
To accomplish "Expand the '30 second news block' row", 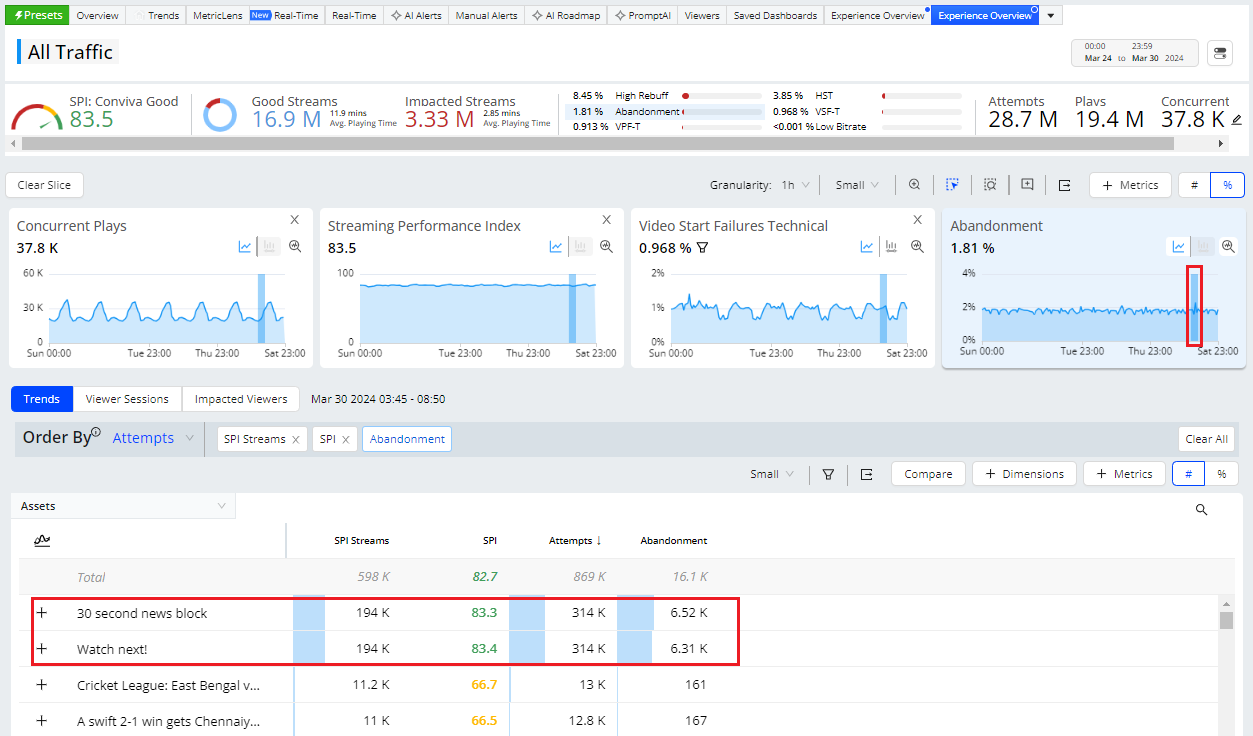I will 42,613.
